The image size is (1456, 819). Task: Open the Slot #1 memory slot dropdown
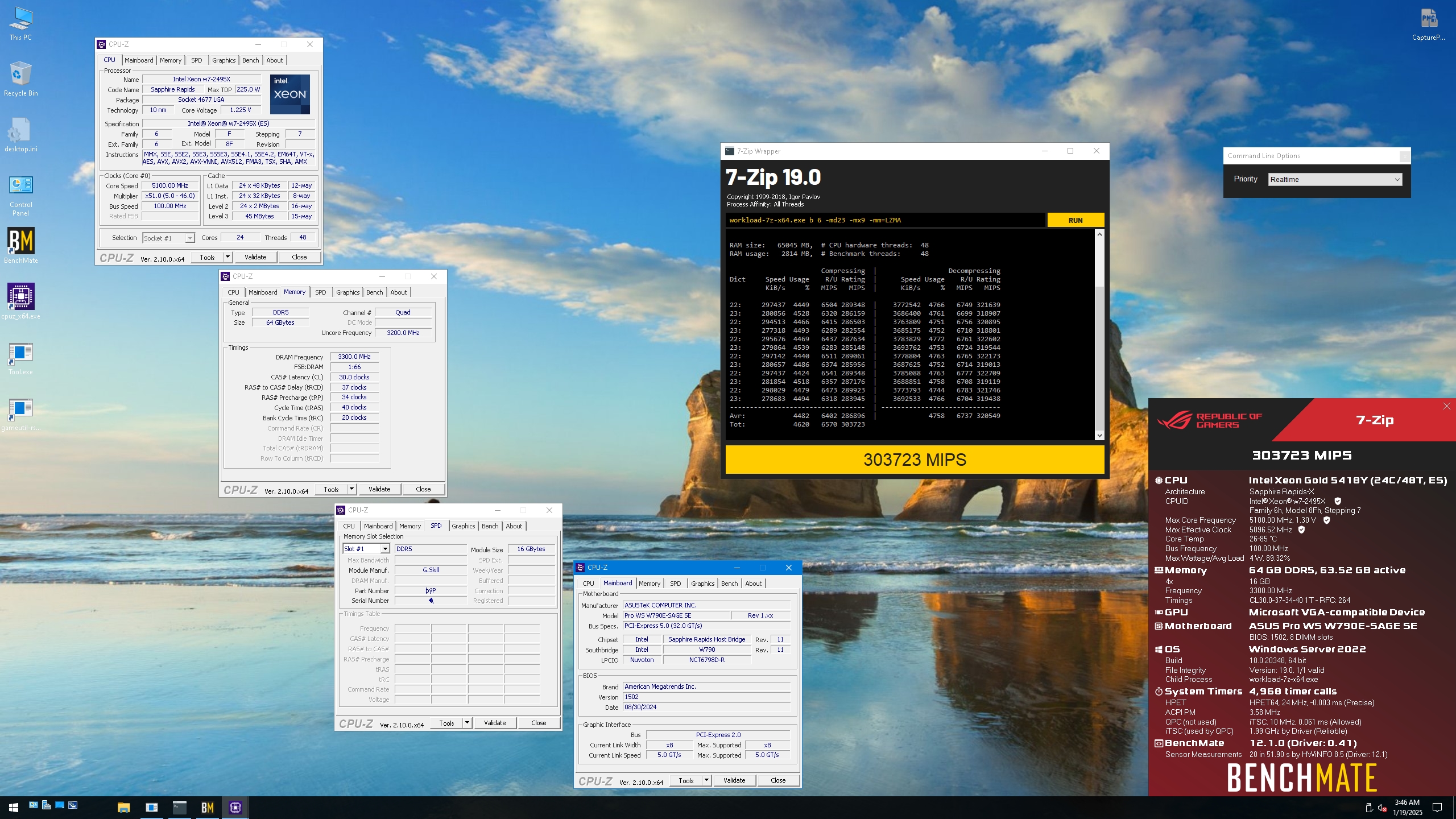(366, 549)
